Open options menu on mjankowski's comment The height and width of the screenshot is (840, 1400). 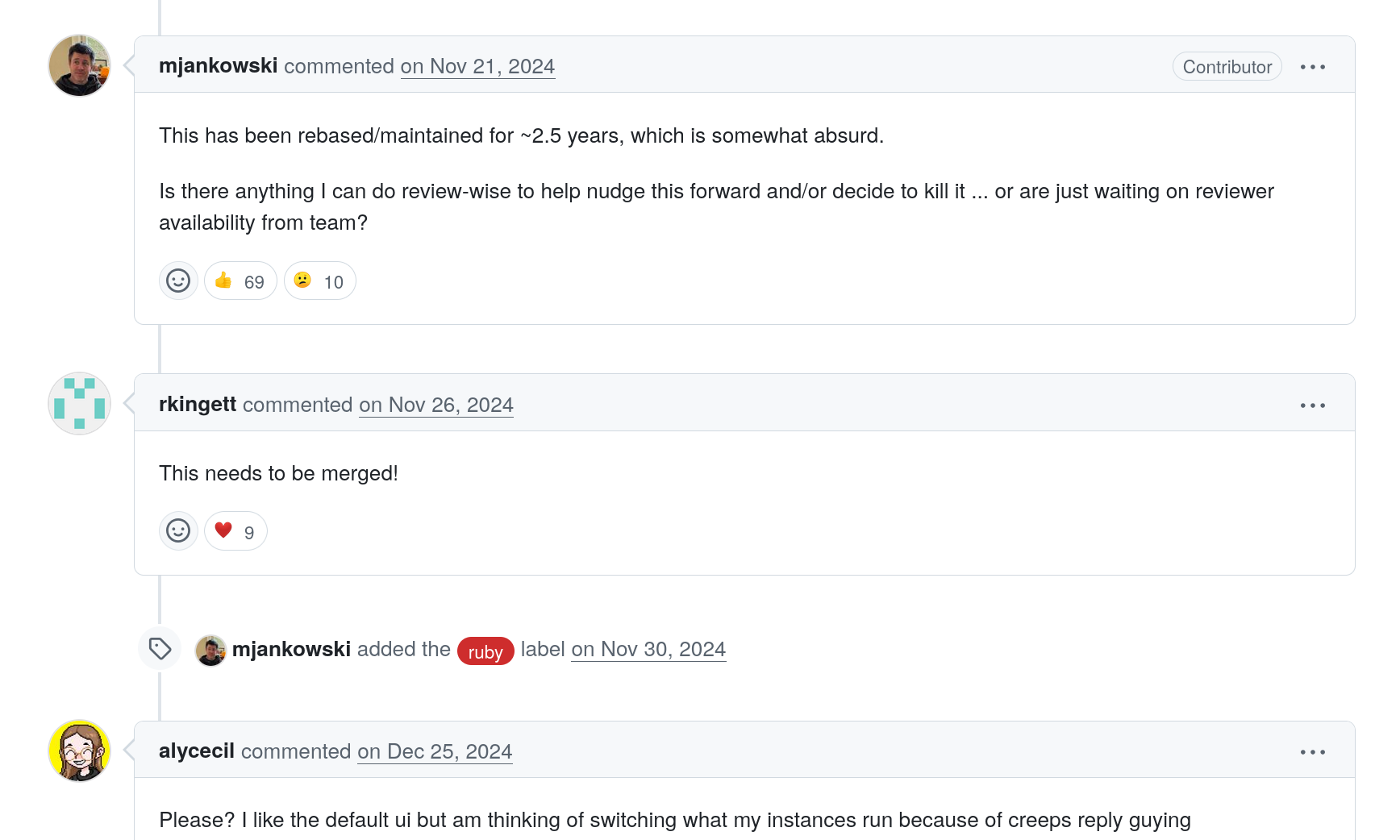(1313, 67)
